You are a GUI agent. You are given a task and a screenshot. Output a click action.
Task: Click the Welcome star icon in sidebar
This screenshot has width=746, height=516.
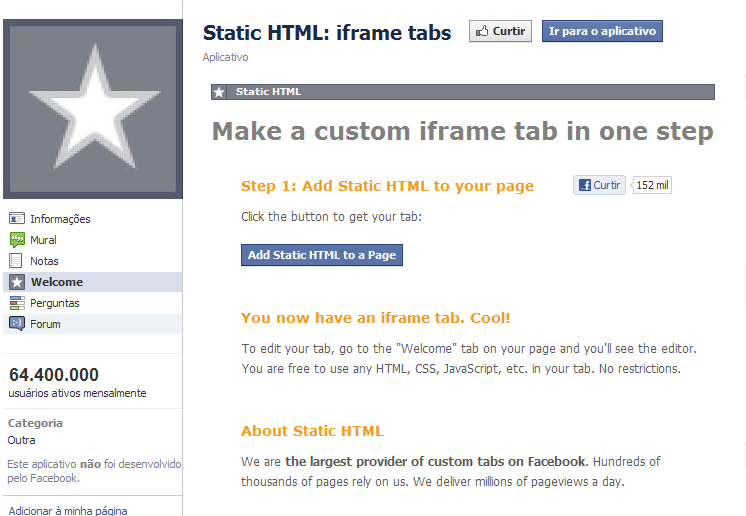17,282
